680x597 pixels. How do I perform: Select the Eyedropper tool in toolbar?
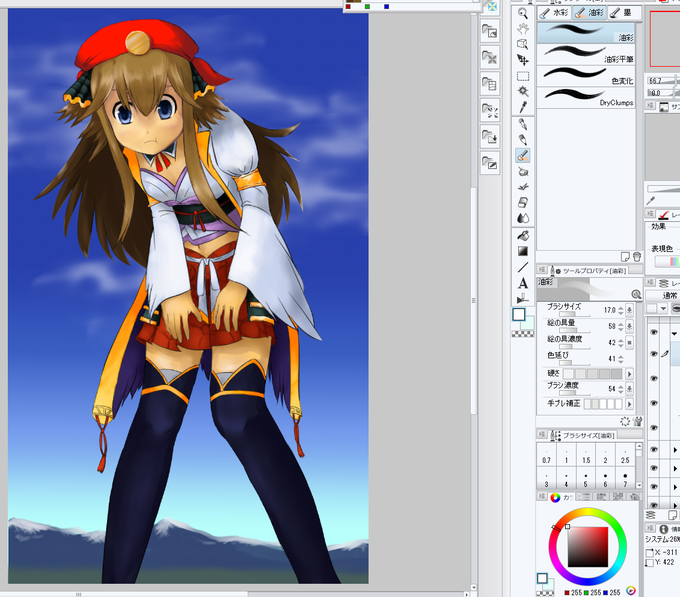523,107
